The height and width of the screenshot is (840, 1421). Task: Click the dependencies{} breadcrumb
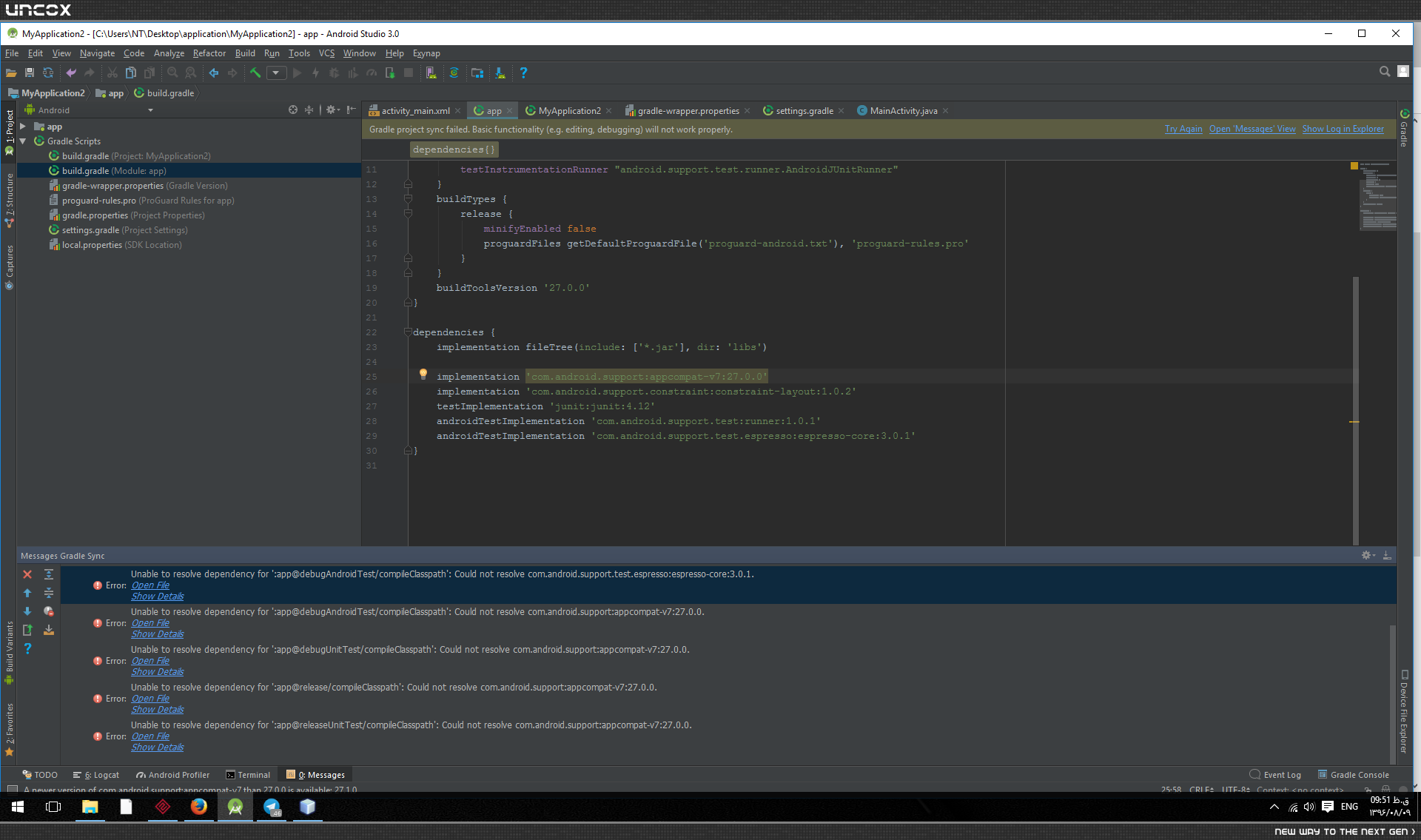point(454,149)
